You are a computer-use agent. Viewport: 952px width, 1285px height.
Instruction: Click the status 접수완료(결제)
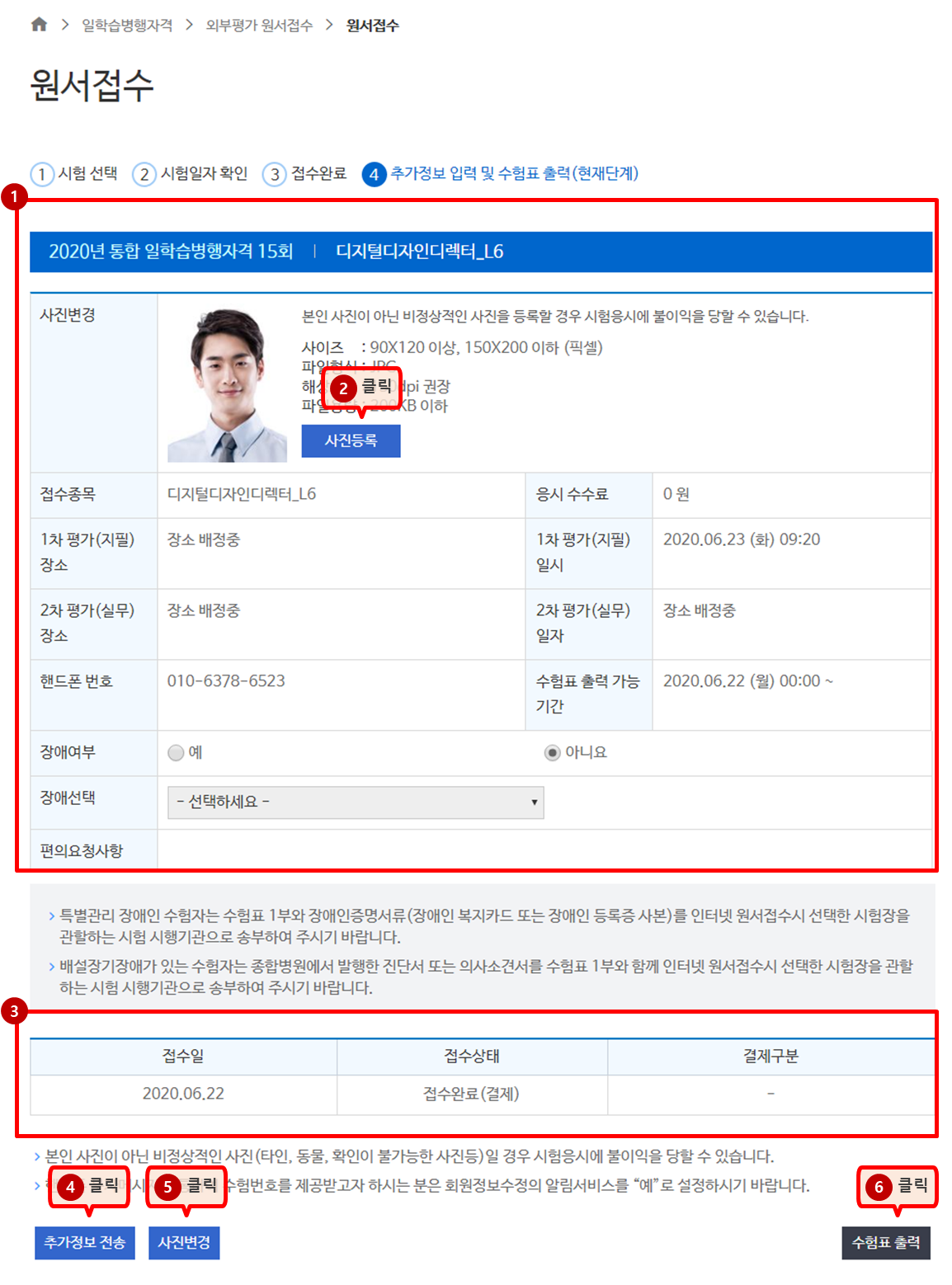pos(471,1094)
